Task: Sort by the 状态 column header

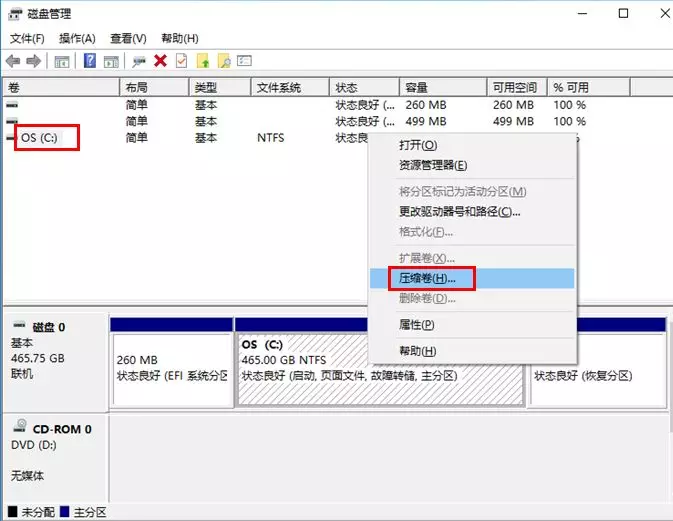Action: click(364, 88)
